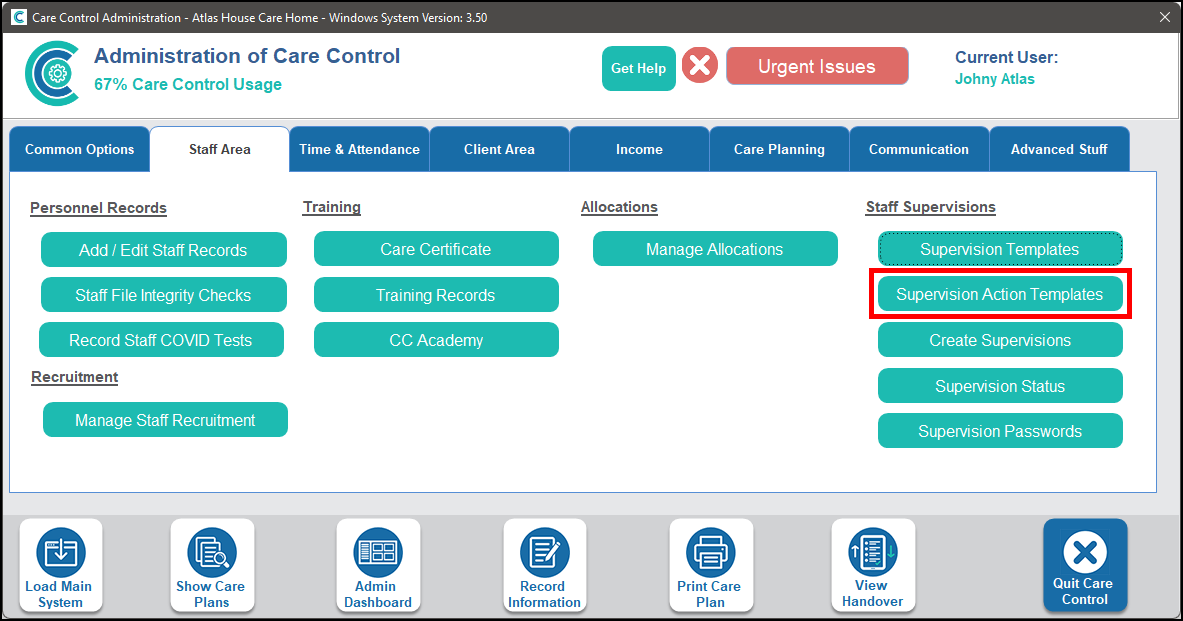Click the Get Help button
This screenshot has height=621, width=1183.
[x=638, y=68]
